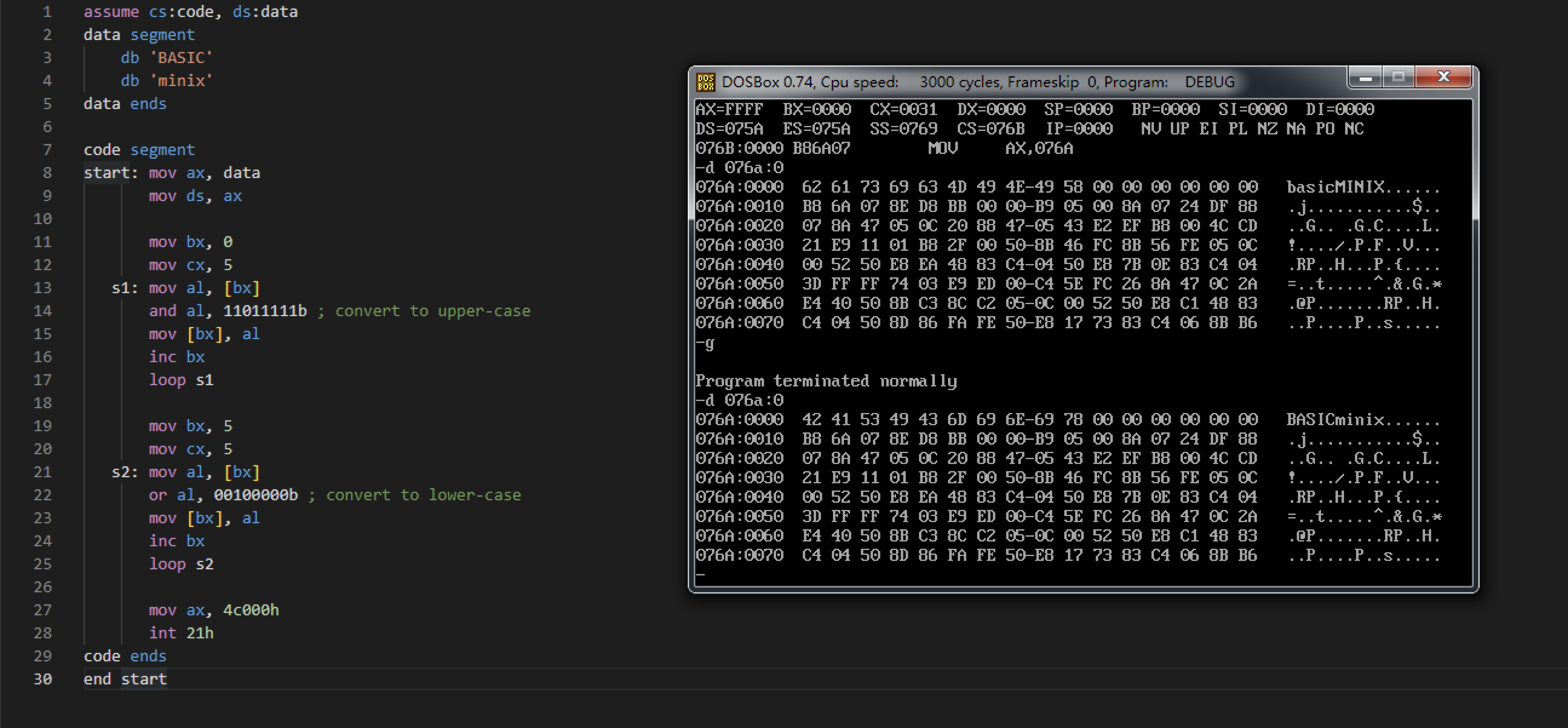1568x728 pixels.
Task: Click second '-d 076a:0' command after termination
Action: pos(740,400)
